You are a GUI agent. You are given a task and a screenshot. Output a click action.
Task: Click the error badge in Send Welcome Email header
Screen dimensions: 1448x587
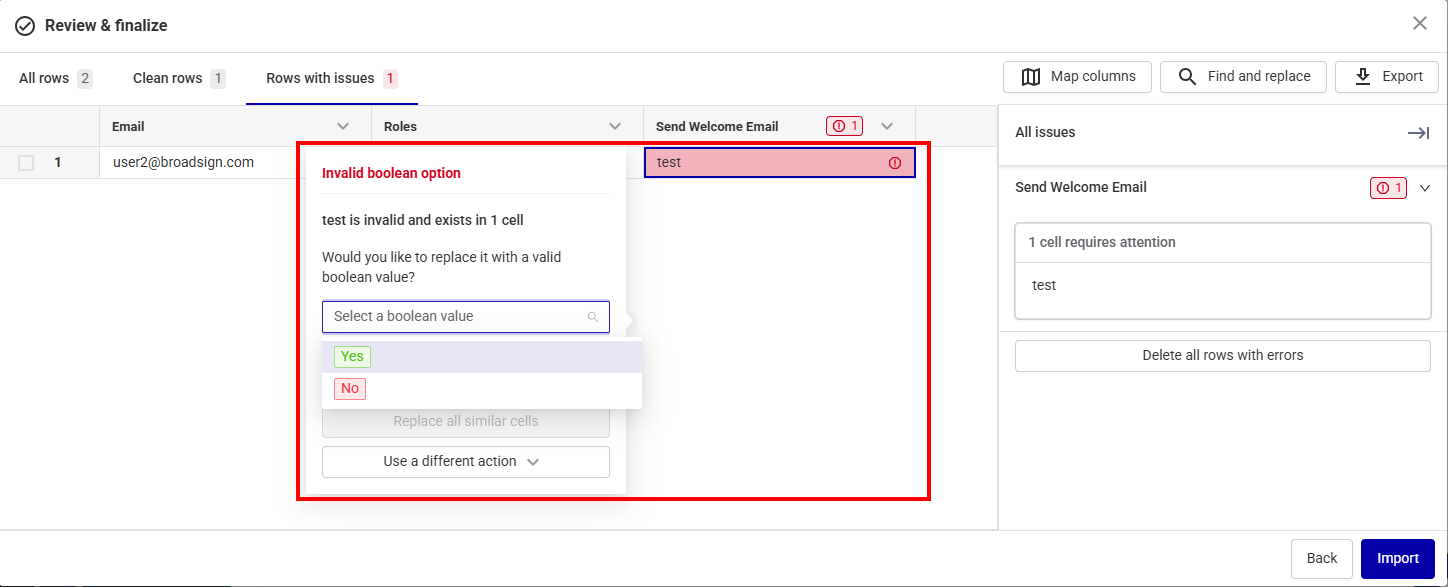click(x=843, y=126)
